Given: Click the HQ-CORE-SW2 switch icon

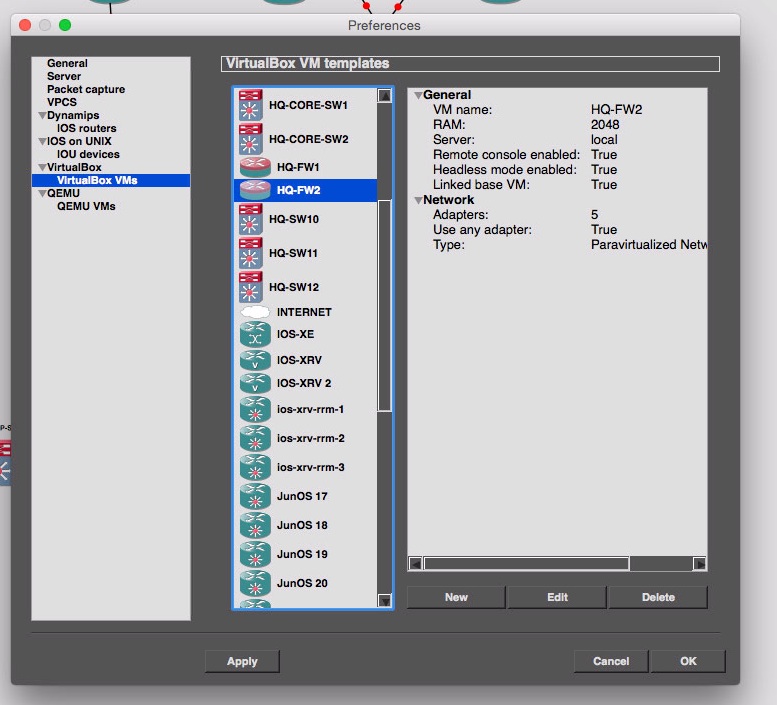Looking at the screenshot, I should [x=250, y=139].
